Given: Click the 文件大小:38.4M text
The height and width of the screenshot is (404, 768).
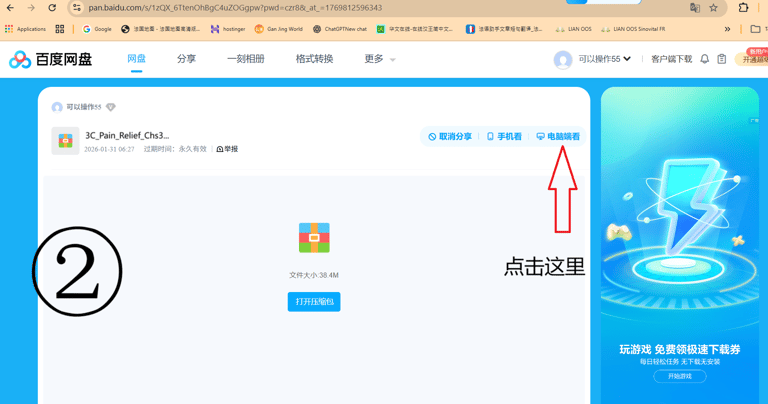Looking at the screenshot, I should tap(314, 275).
